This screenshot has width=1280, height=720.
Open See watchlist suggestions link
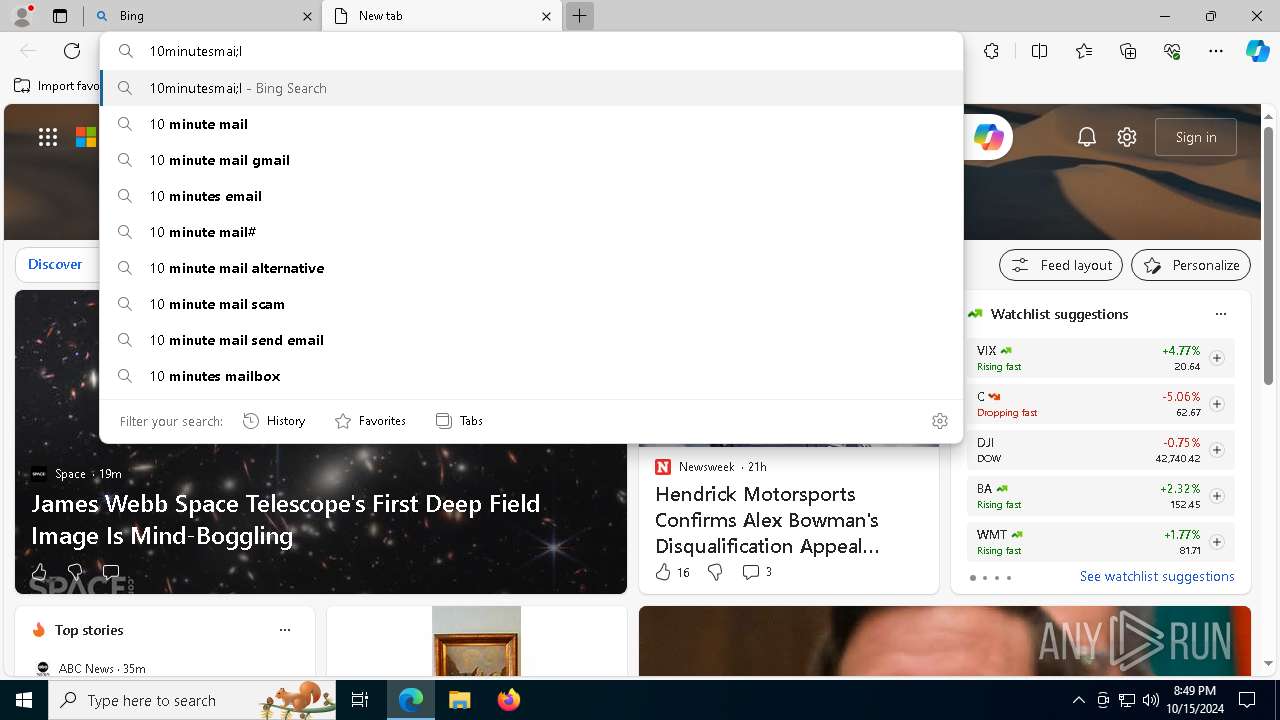1157,576
